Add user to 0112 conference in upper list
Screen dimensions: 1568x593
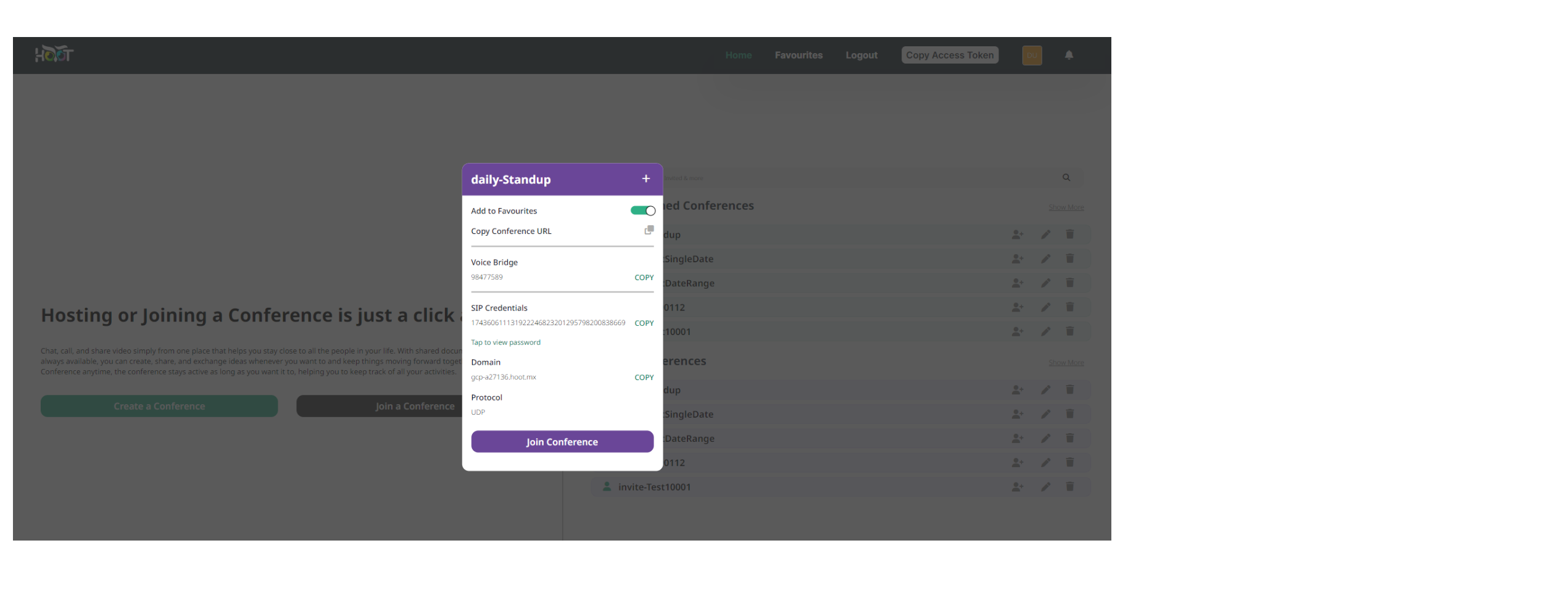point(1018,307)
